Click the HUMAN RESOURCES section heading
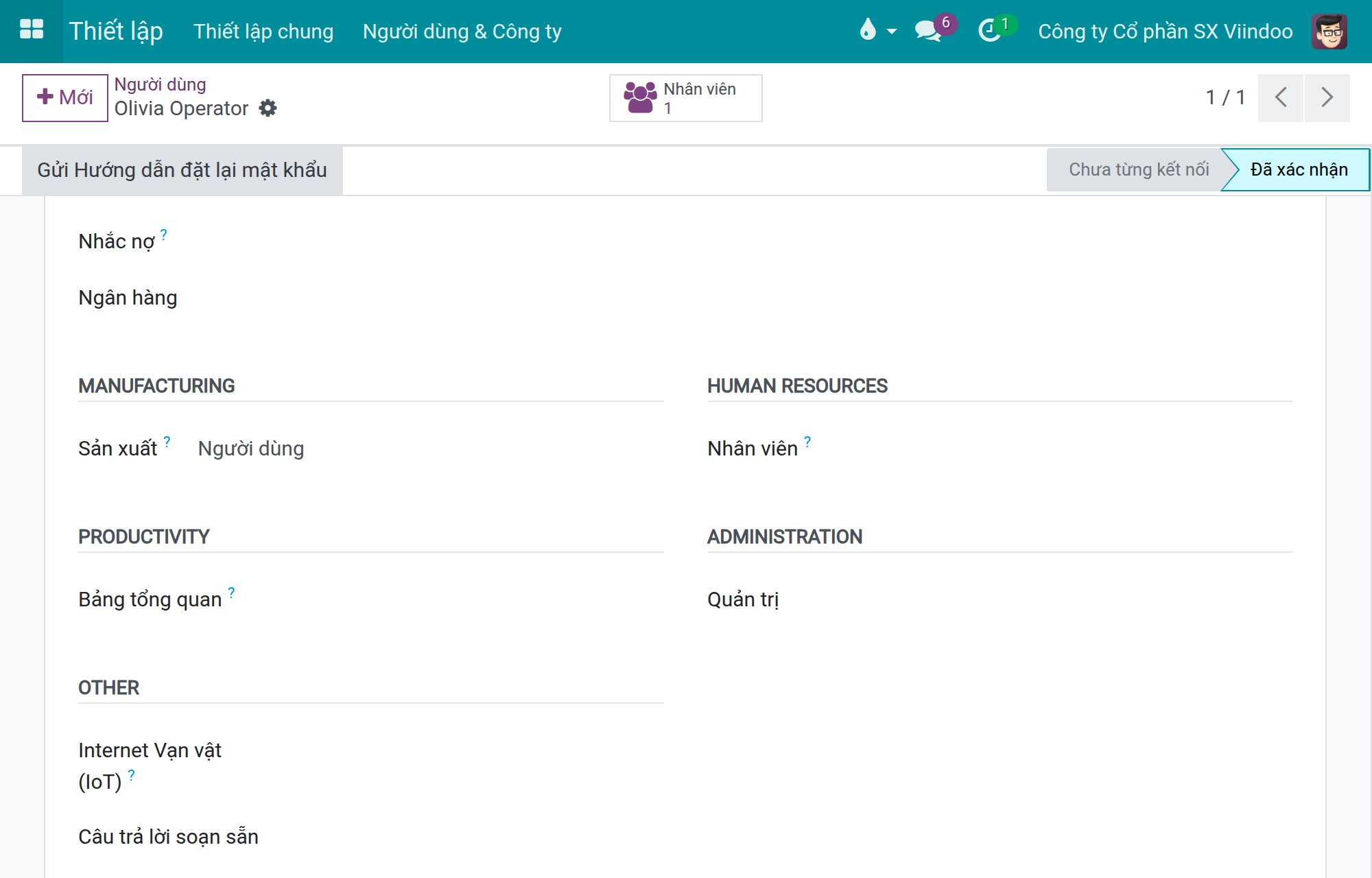This screenshot has height=878, width=1372. pyautogui.click(x=797, y=386)
